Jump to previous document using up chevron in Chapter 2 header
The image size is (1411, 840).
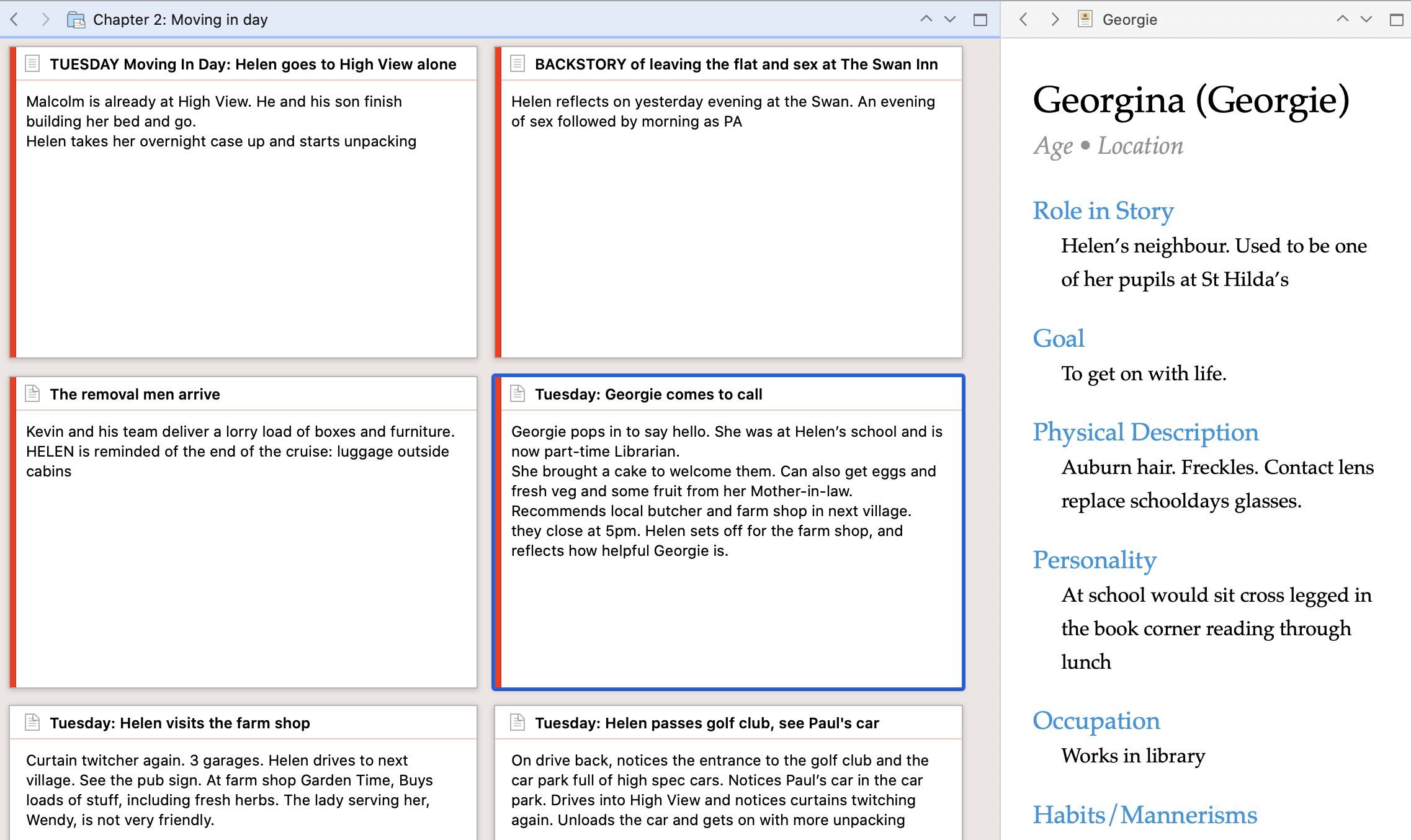click(x=926, y=19)
